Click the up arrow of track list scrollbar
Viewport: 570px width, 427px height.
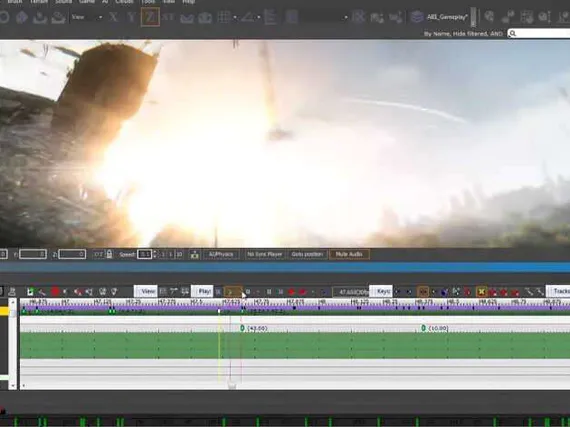click(13, 302)
